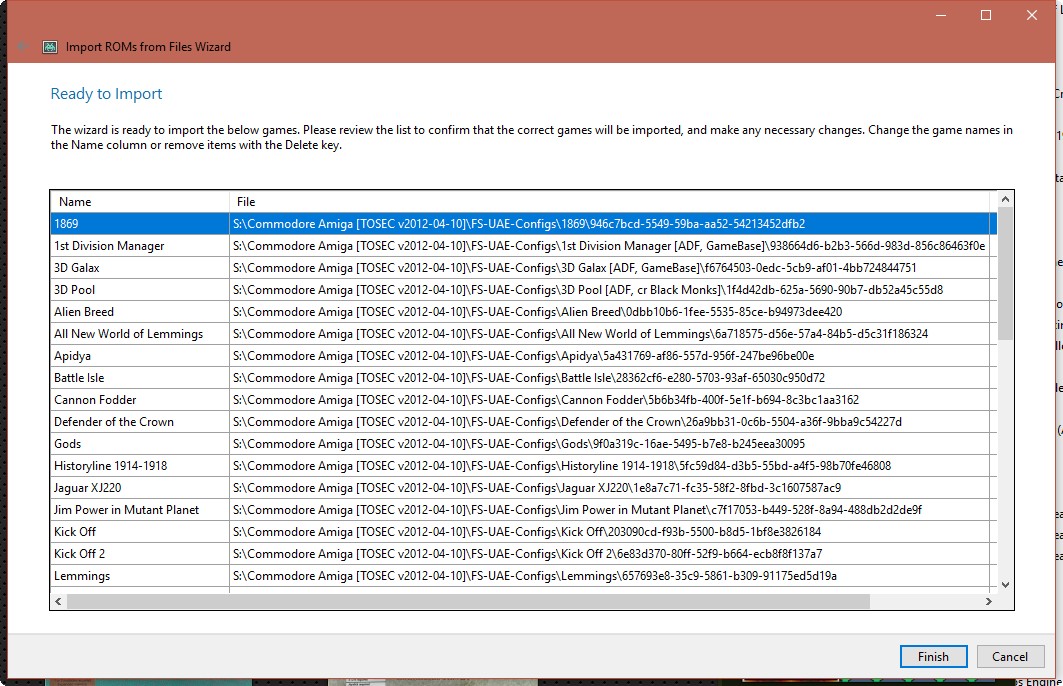Click the horizontal scrollbar thumb

point(466,601)
